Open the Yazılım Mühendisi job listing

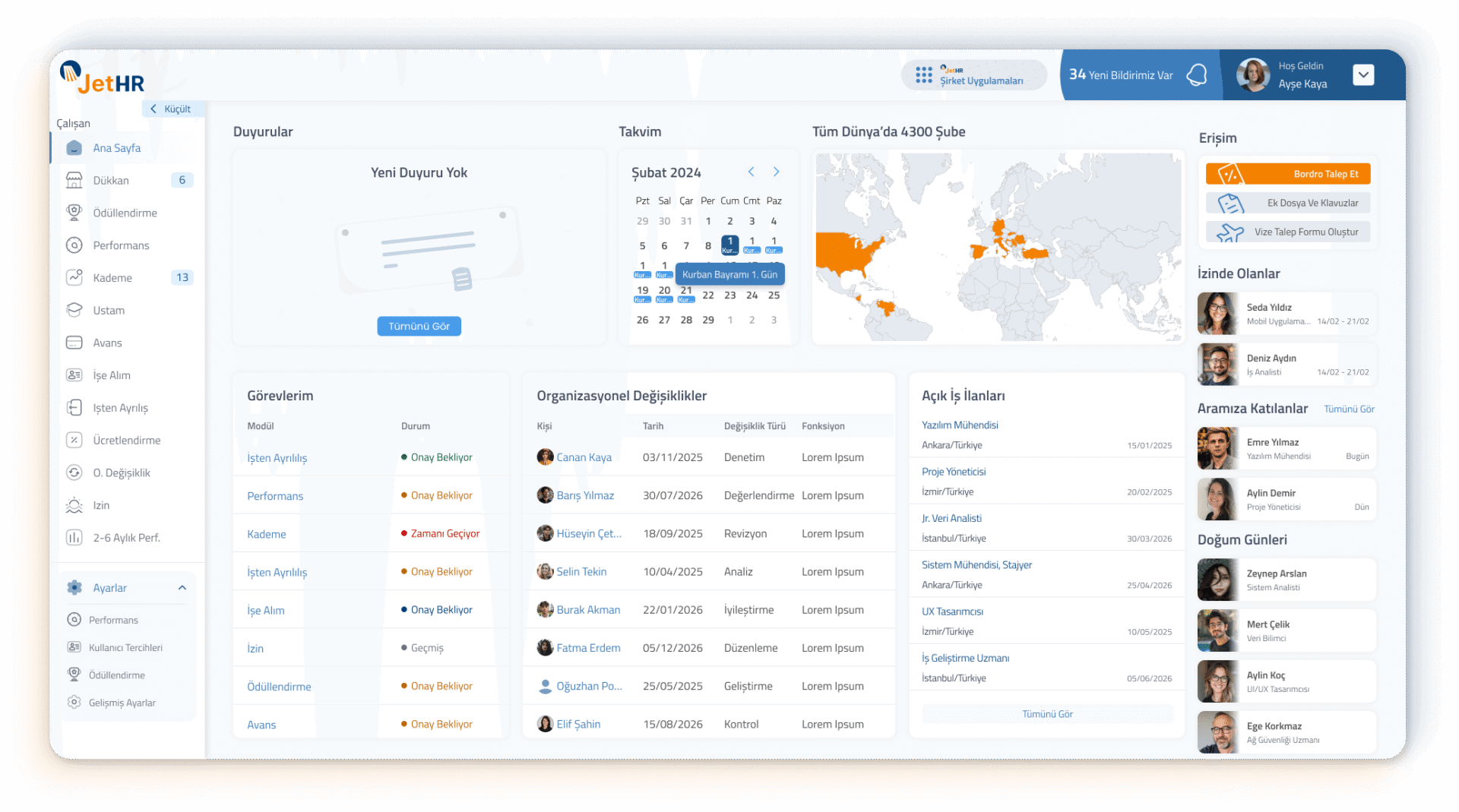960,425
